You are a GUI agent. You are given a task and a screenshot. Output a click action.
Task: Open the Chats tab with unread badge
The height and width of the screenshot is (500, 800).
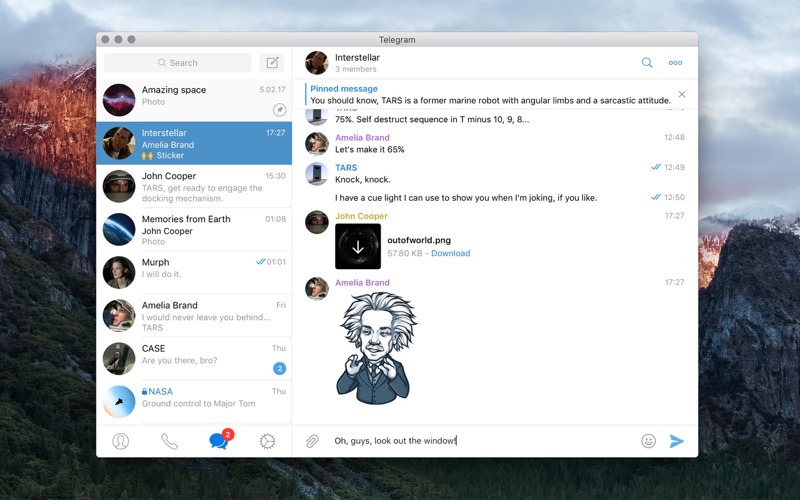[218, 441]
